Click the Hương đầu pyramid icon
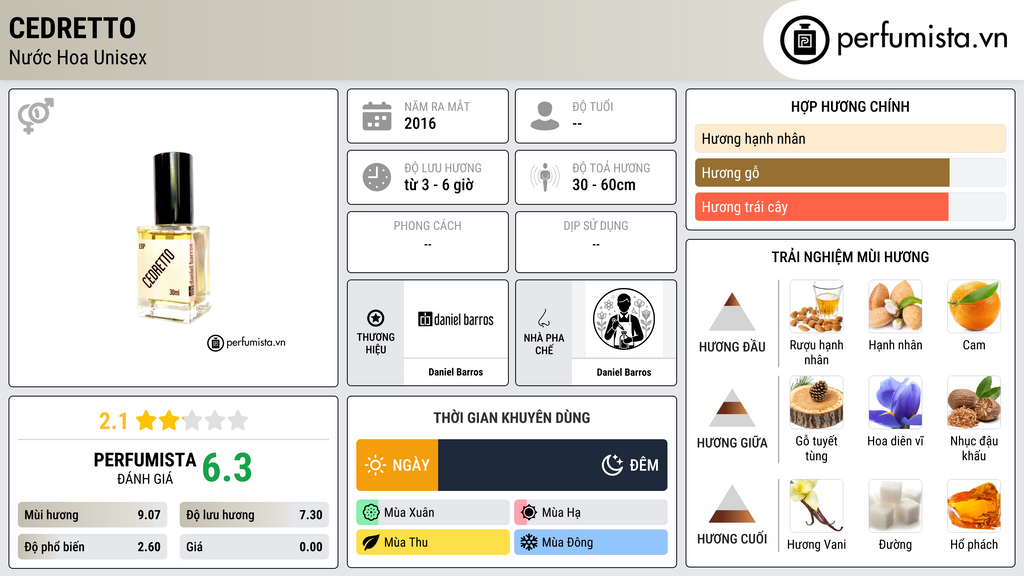Screen dimensions: 1024x576 (732, 312)
